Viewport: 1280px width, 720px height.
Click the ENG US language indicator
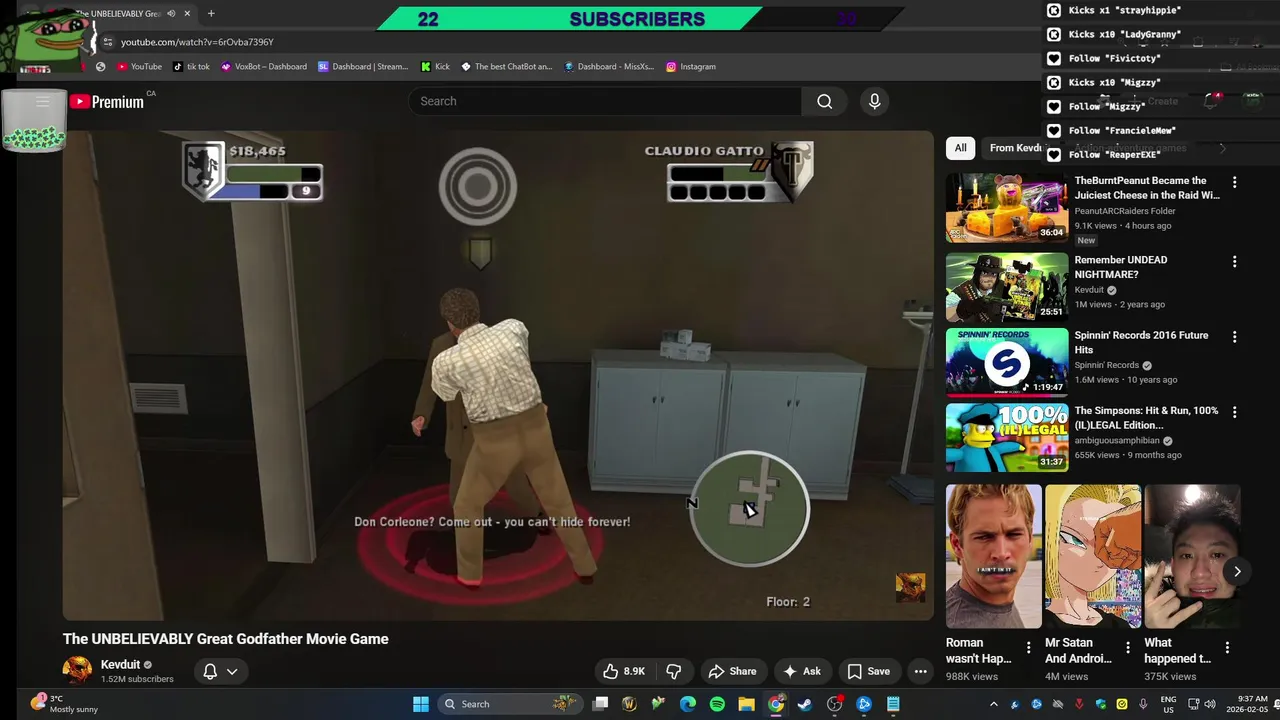pos(1168,704)
